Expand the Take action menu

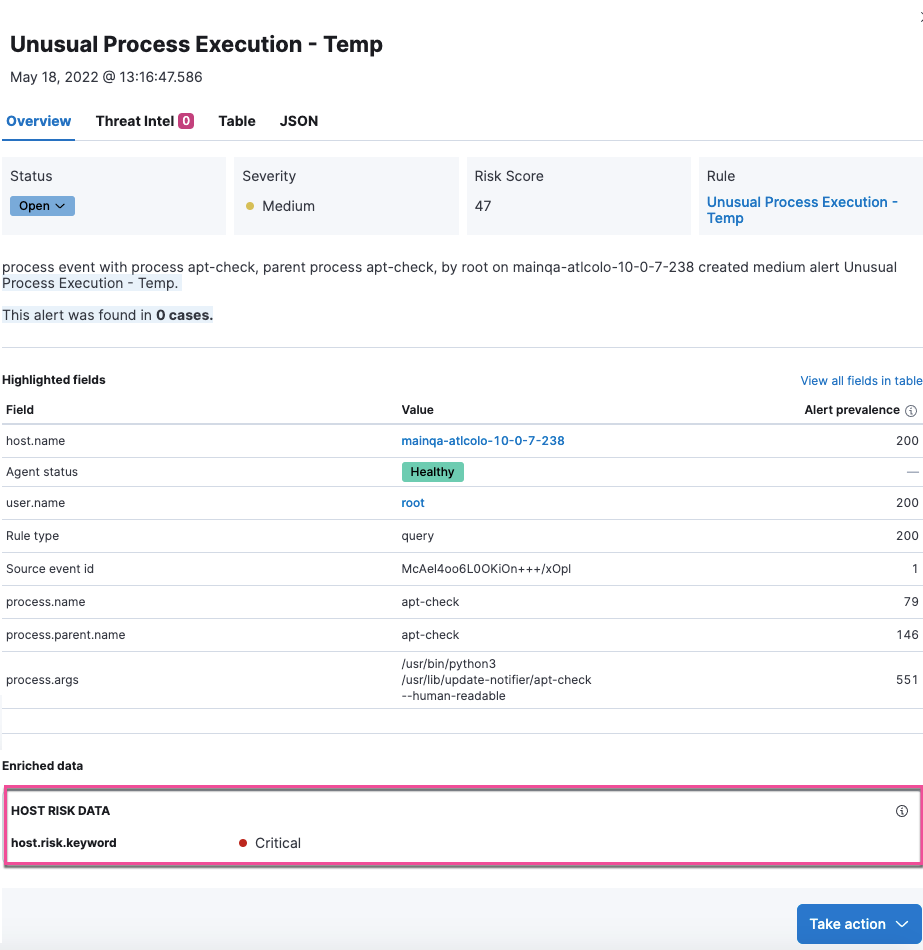(859, 924)
